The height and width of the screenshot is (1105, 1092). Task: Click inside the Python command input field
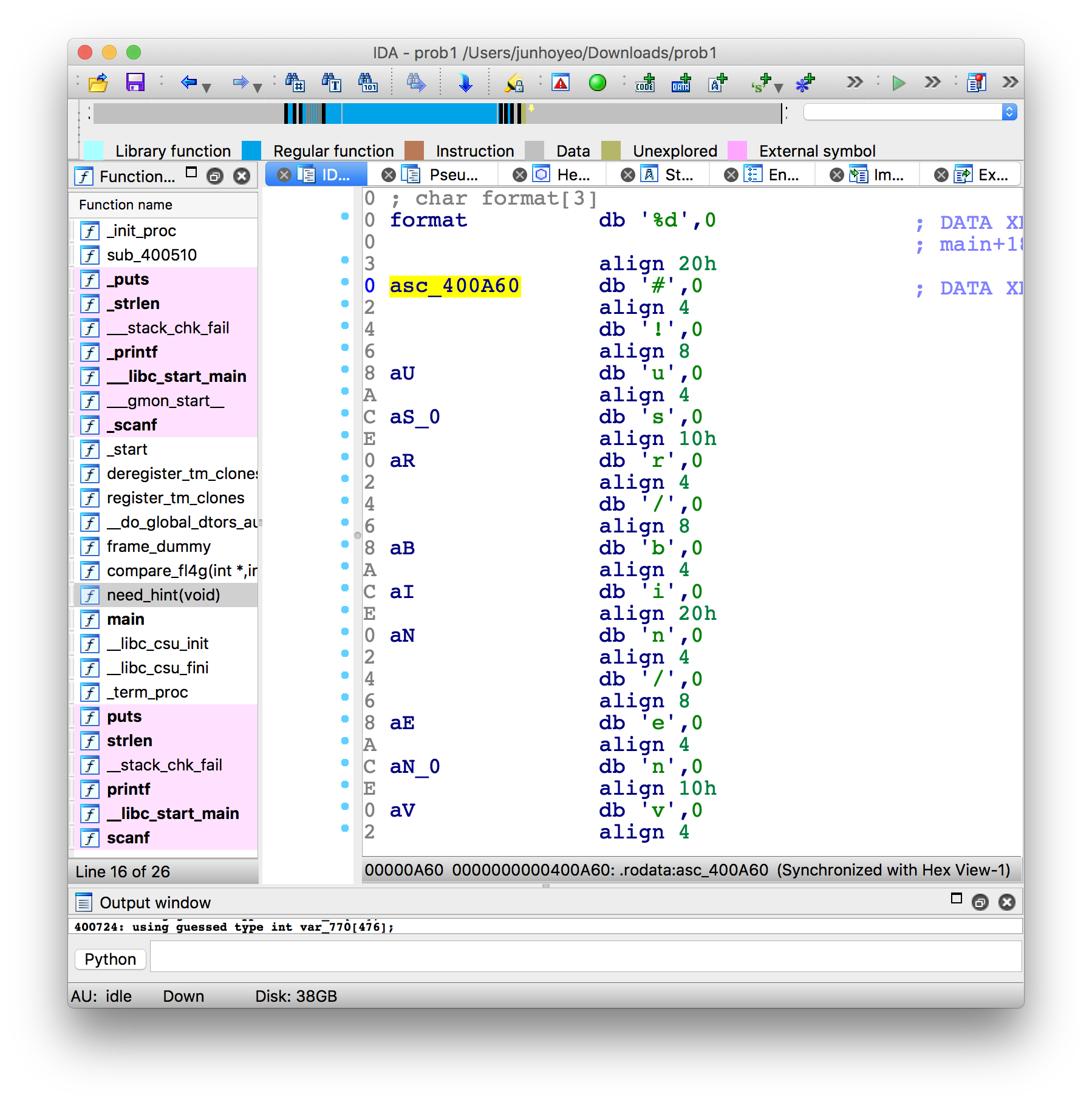[x=585, y=957]
